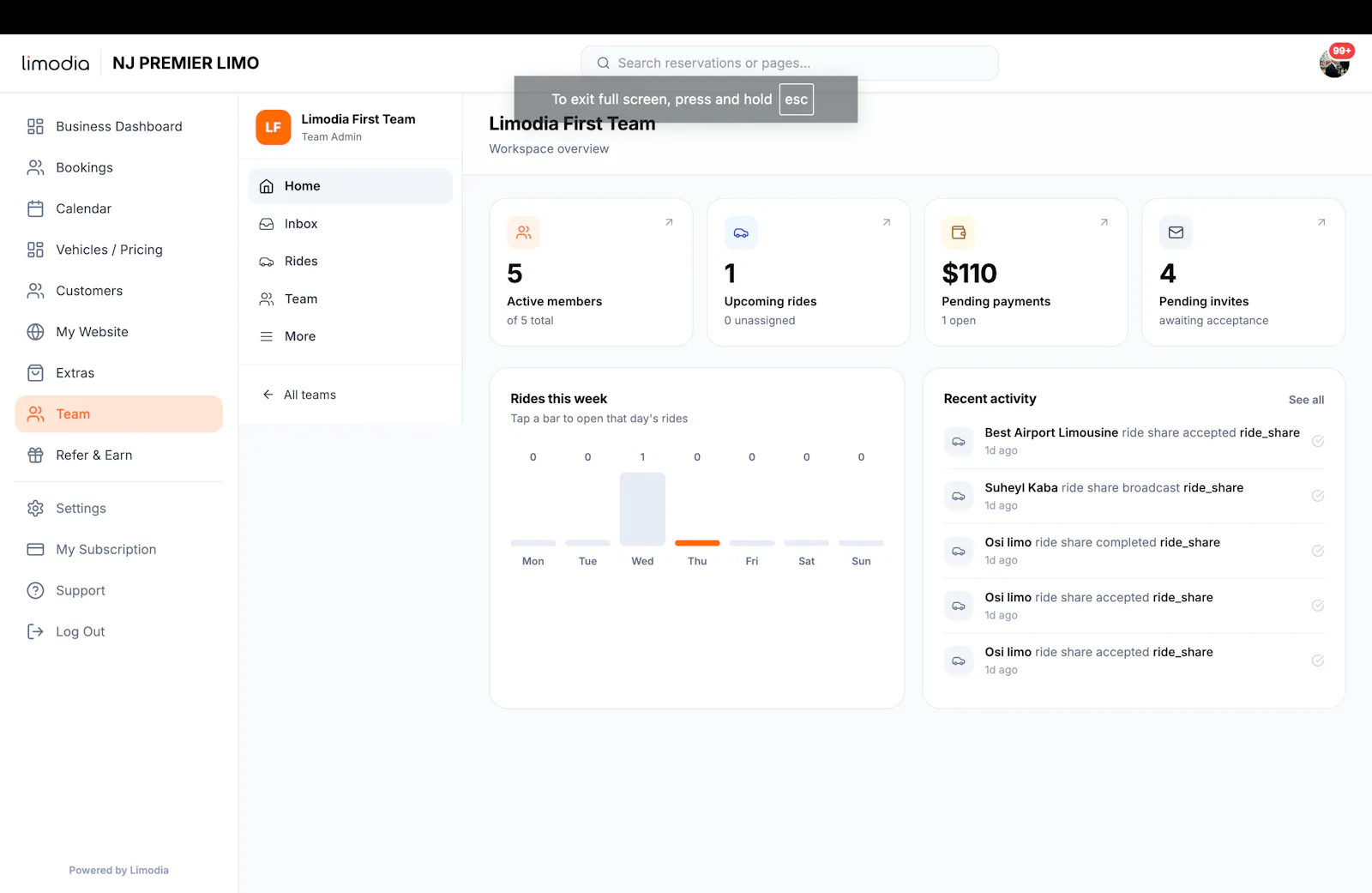Open Settings from the sidebar

tap(119, 509)
